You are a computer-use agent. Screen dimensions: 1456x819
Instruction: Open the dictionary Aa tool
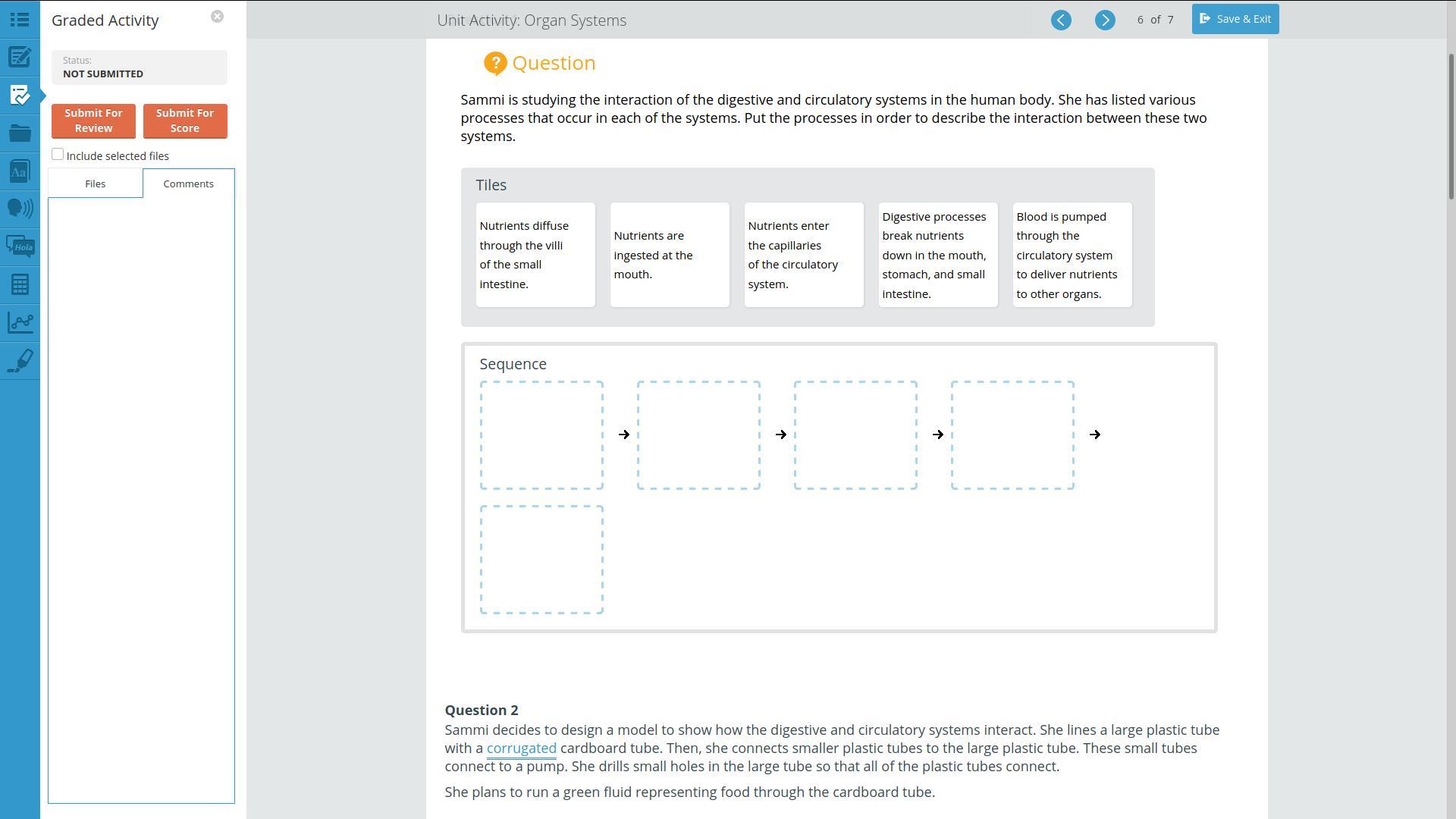[20, 171]
